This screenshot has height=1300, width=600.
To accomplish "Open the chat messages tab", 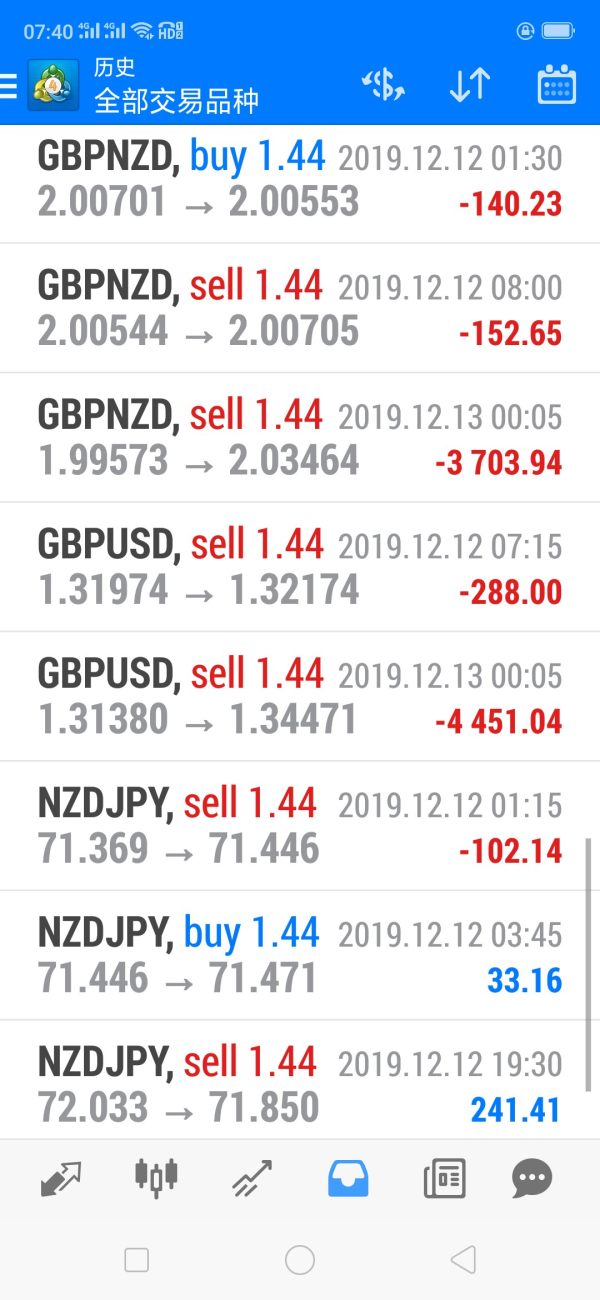I will point(531,1178).
